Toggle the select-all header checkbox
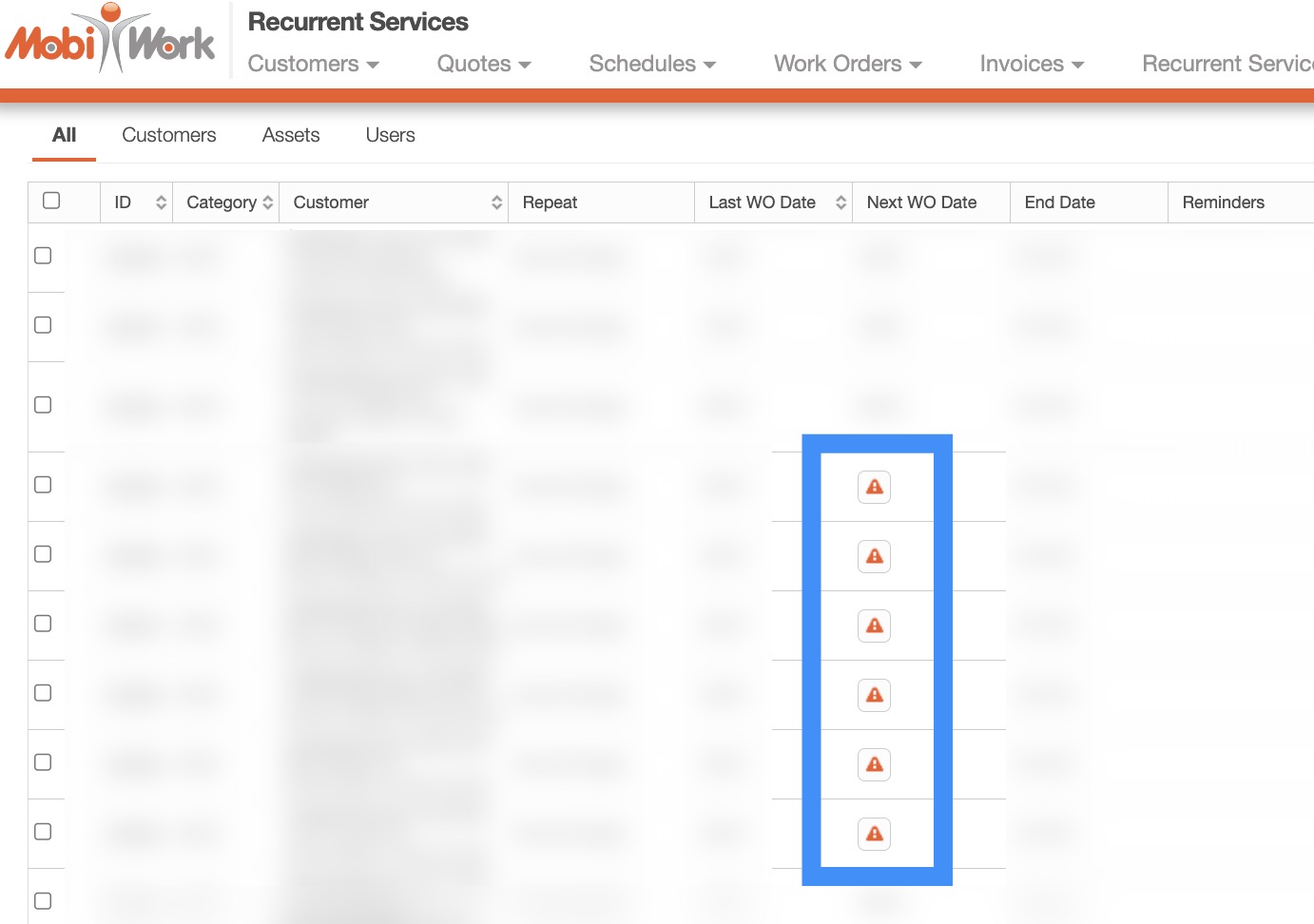The height and width of the screenshot is (924, 1314). 51,201
